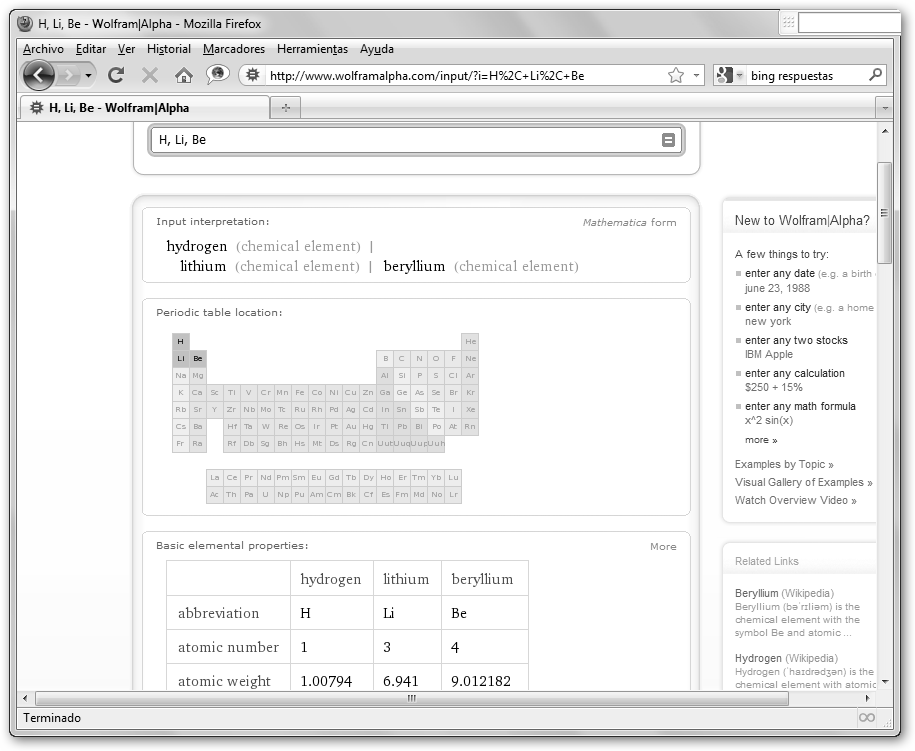The height and width of the screenshot is (751, 915).
Task: Click More in Basic elemental properties
Action: 663,547
